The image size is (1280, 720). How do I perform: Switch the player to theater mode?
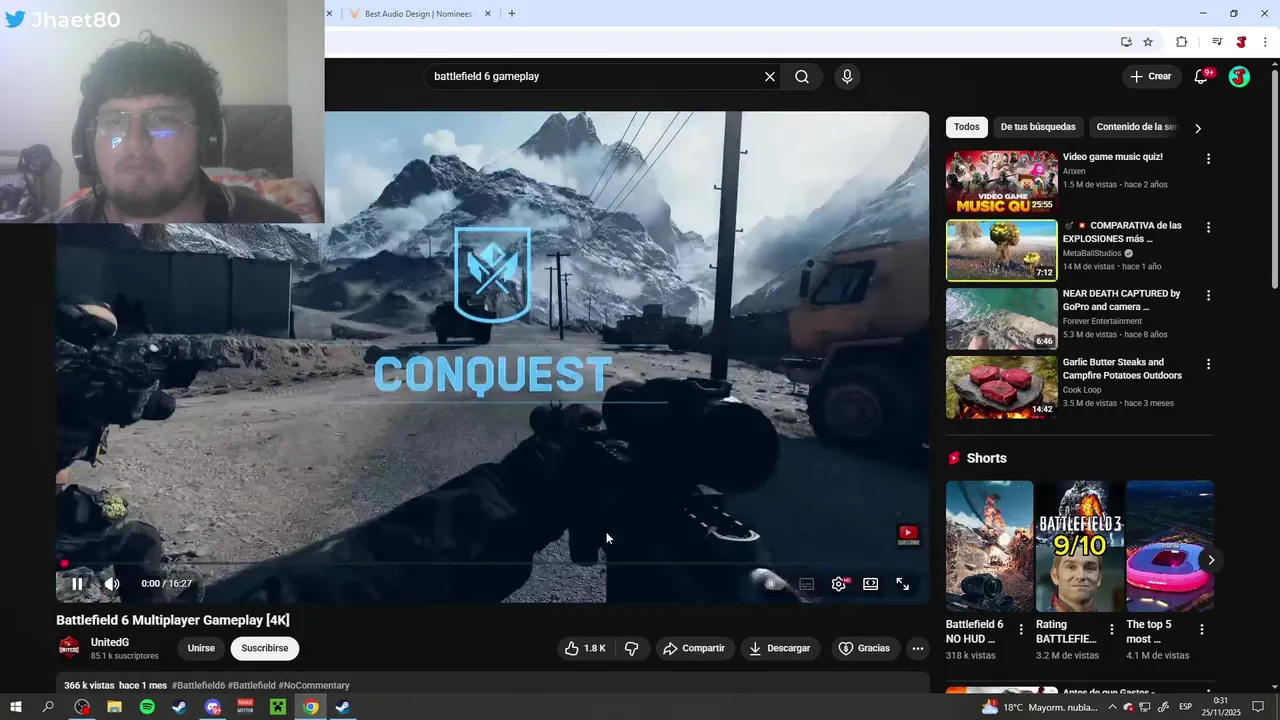click(871, 584)
